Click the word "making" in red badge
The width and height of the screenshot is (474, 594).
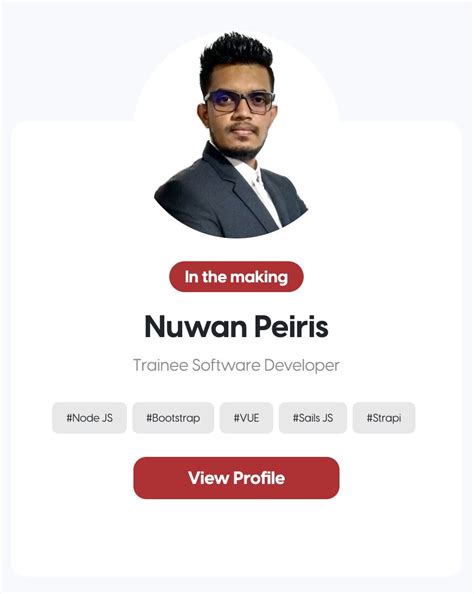click(260, 277)
